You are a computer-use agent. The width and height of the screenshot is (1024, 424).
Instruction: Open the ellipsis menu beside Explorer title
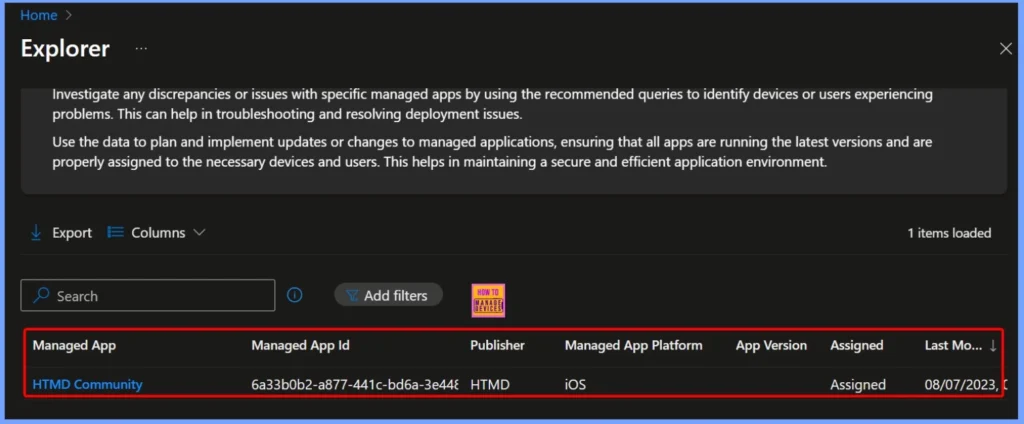(x=141, y=49)
